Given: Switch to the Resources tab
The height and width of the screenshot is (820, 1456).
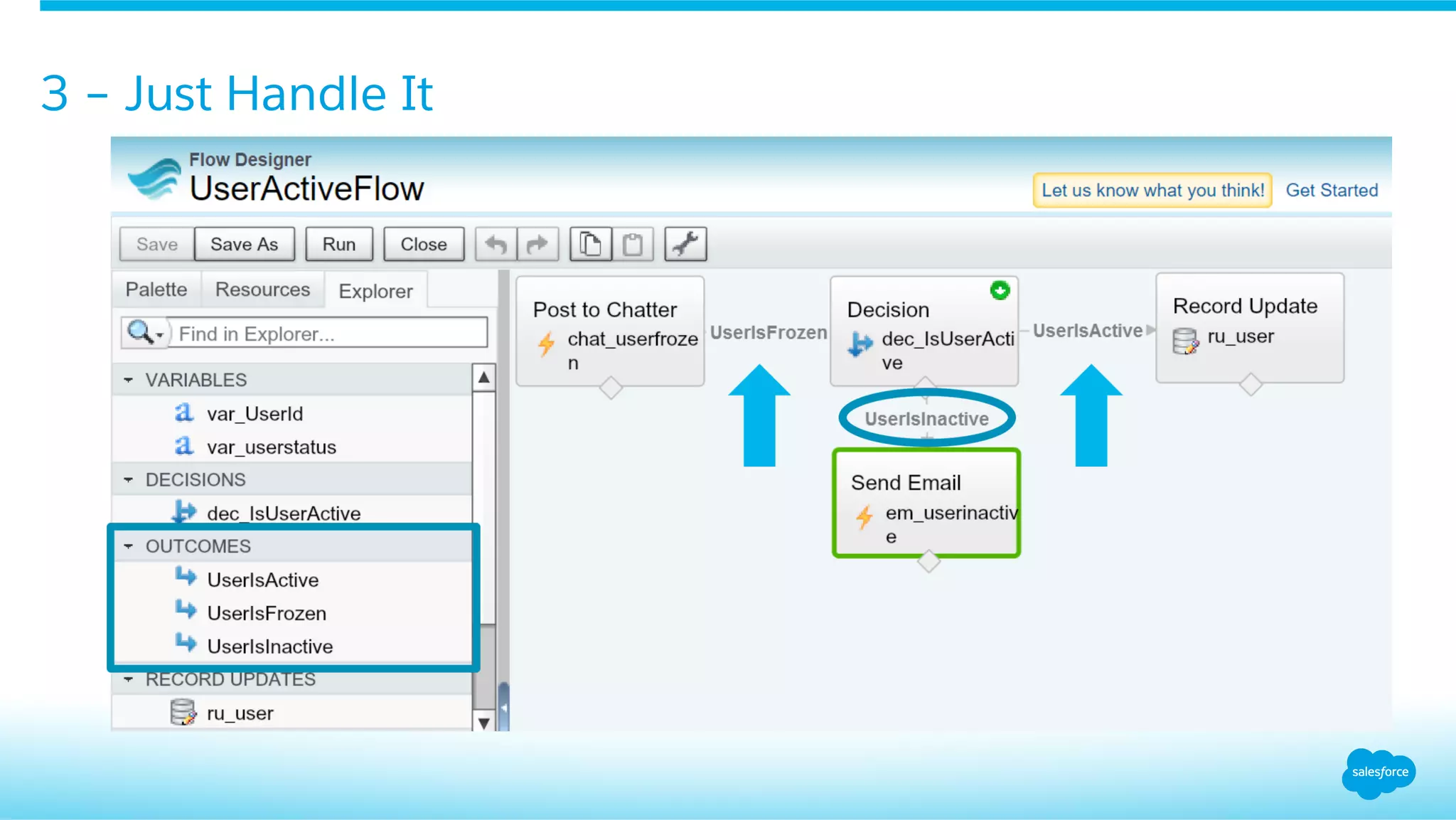Looking at the screenshot, I should [262, 290].
